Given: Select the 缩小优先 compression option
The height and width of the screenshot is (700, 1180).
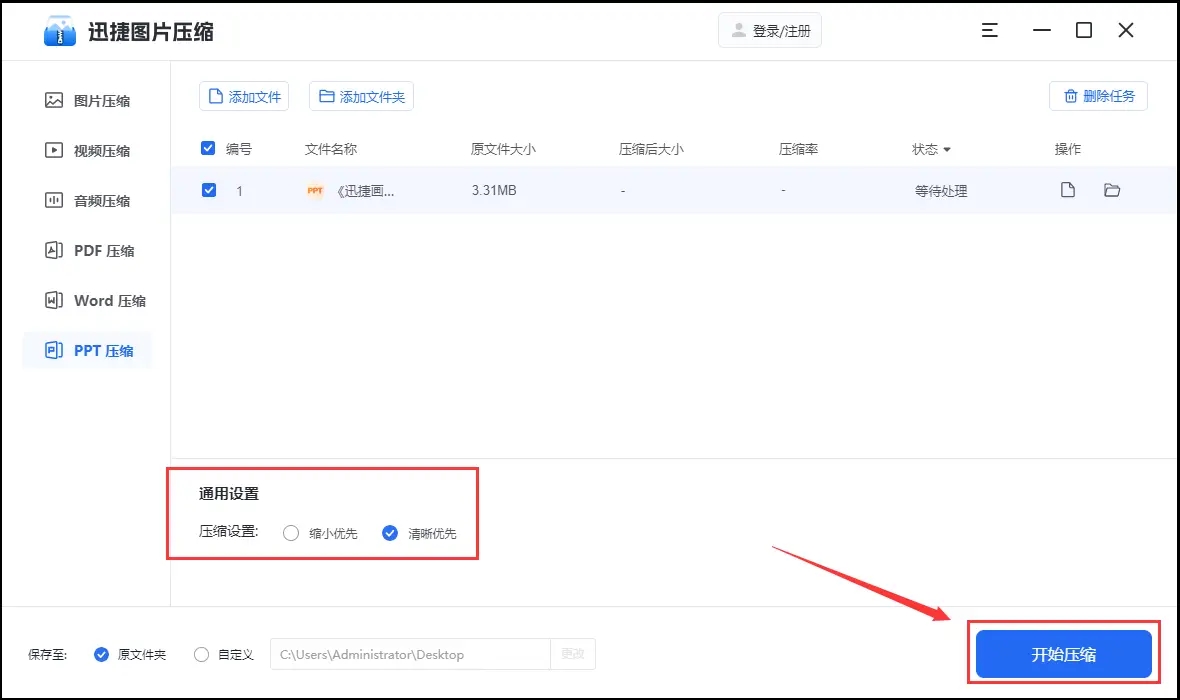Looking at the screenshot, I should 291,533.
